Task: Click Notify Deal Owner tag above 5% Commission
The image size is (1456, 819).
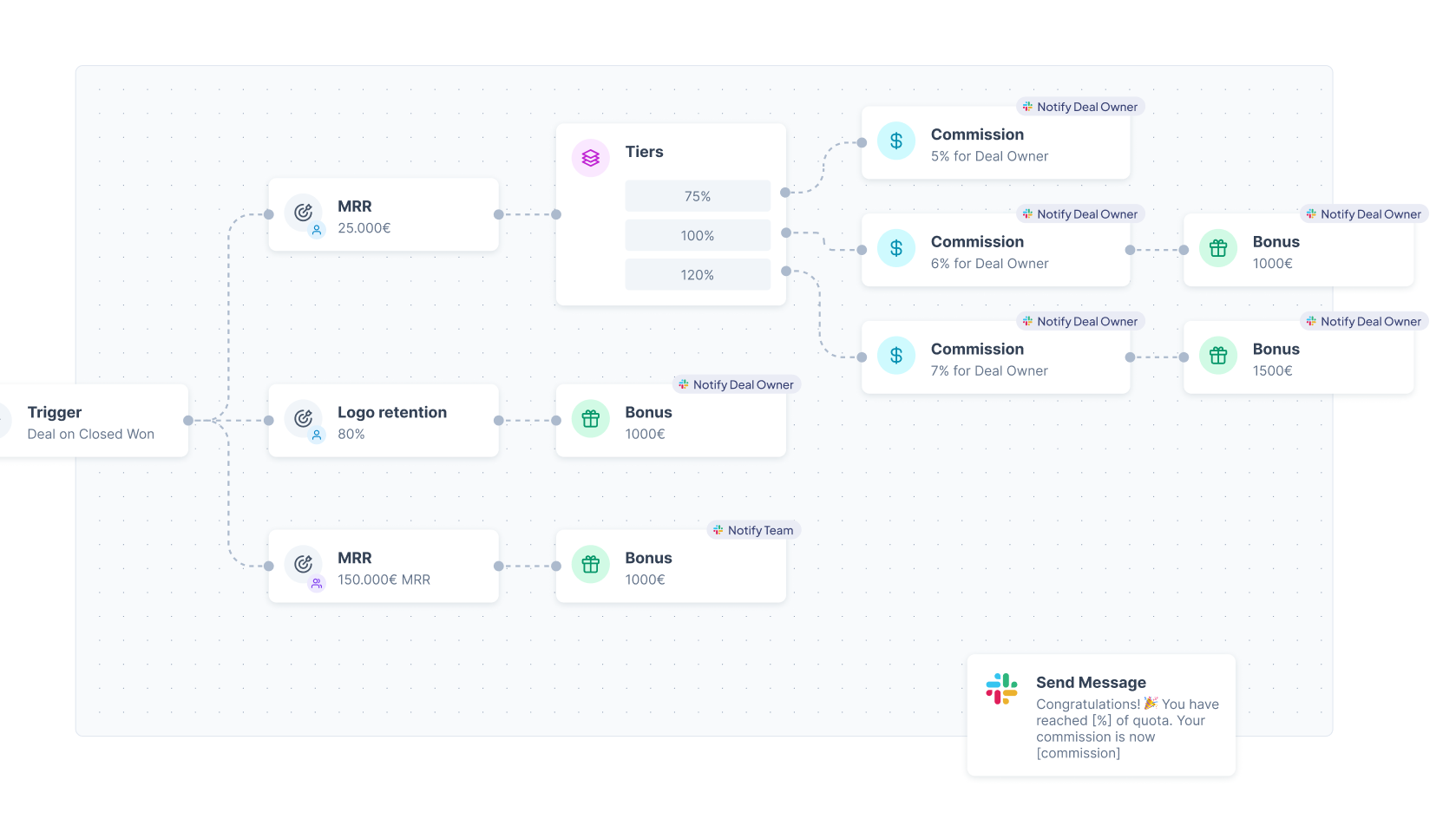Action: [x=1080, y=107]
